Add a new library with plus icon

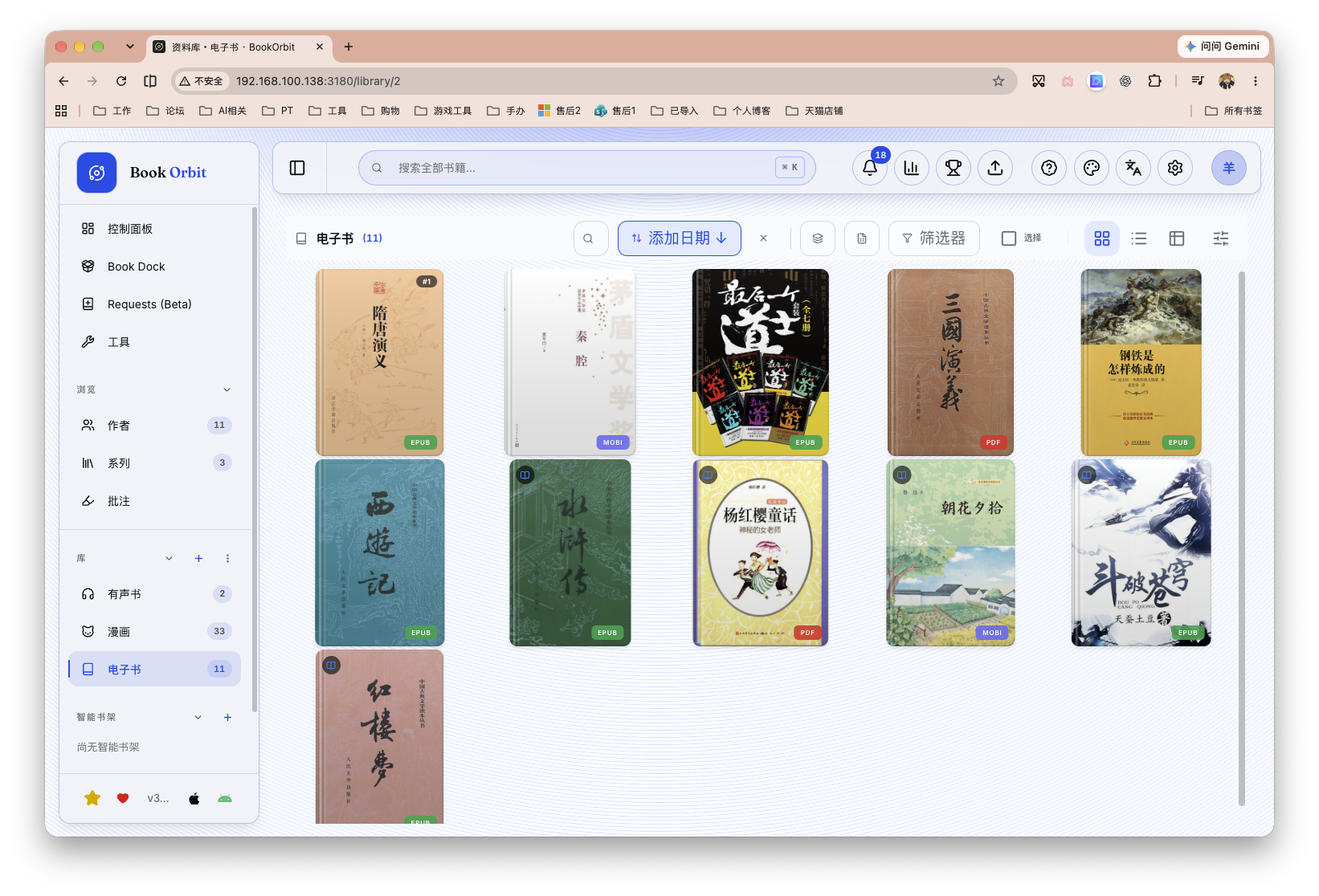[198, 558]
